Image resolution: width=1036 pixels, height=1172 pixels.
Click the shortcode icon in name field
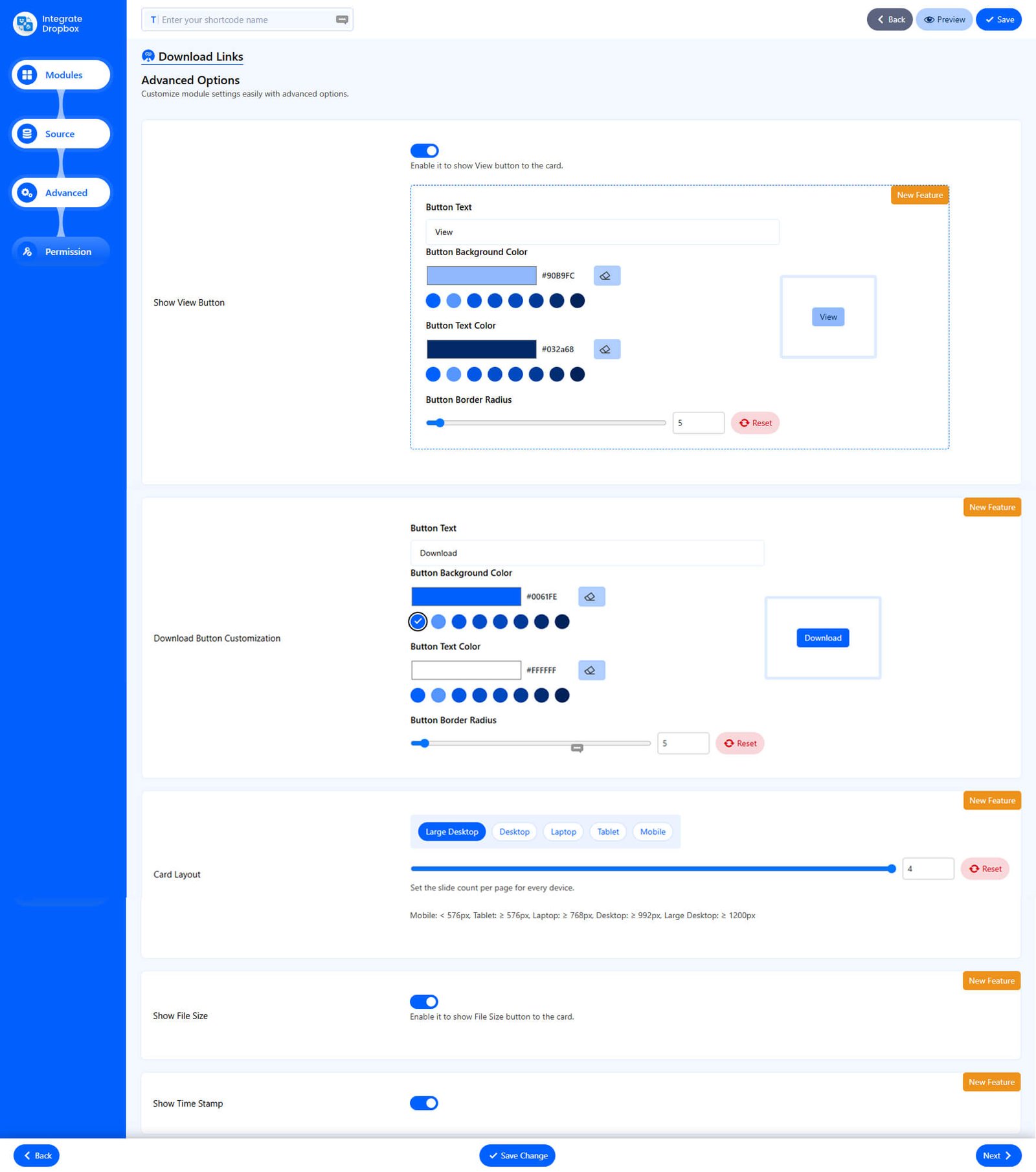pyautogui.click(x=342, y=20)
